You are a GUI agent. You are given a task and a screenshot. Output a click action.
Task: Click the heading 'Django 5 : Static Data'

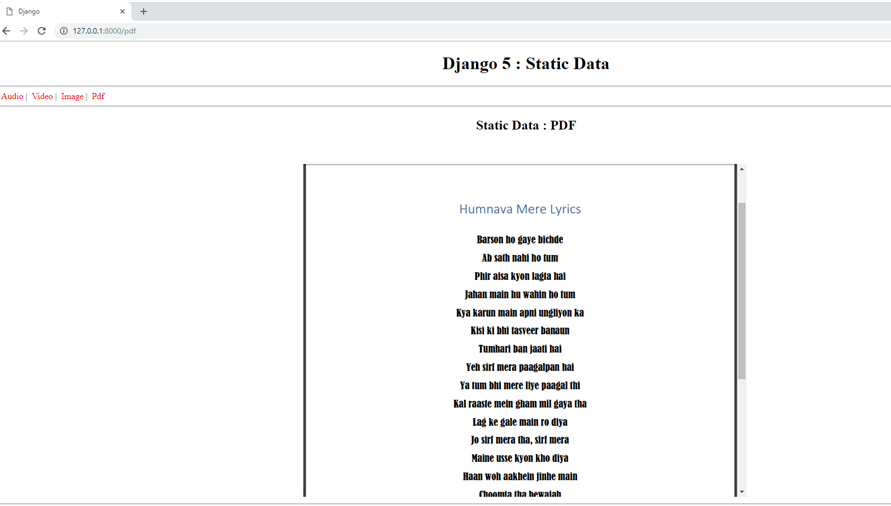coord(526,63)
